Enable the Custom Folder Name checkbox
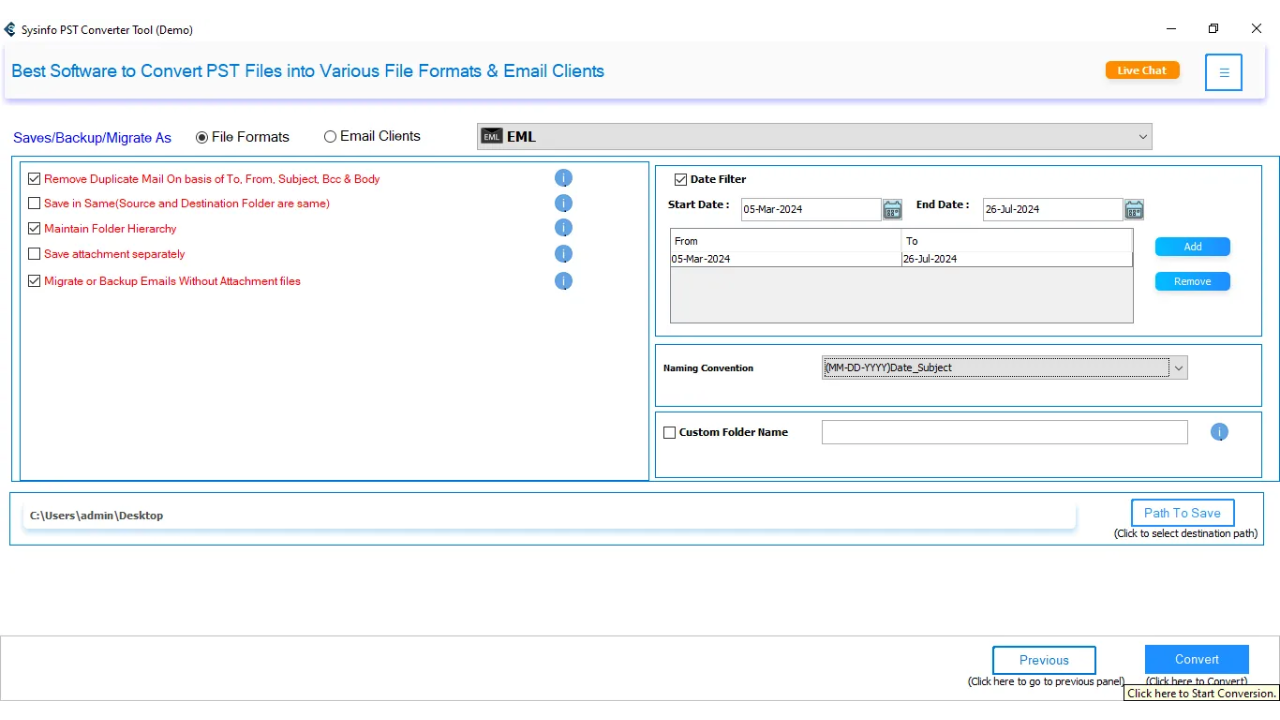The height and width of the screenshot is (720, 1280). point(670,433)
